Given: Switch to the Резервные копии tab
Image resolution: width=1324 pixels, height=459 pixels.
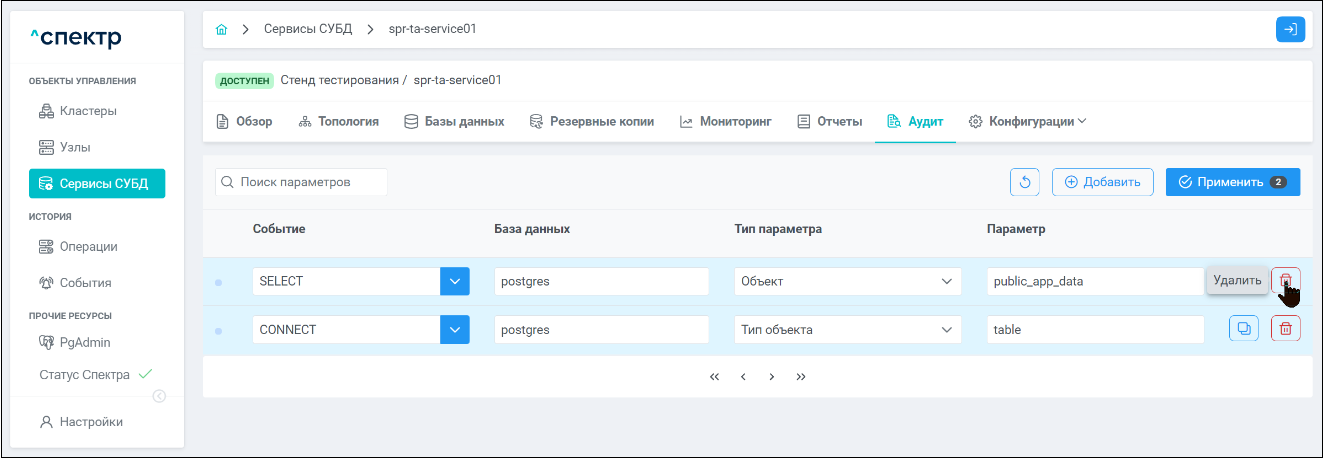Looking at the screenshot, I should (592, 121).
